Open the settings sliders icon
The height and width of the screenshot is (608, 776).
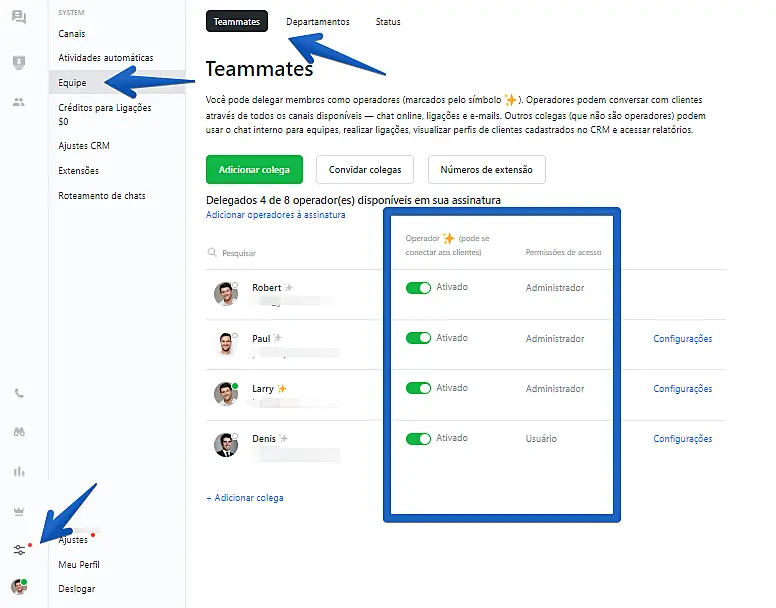click(19, 550)
